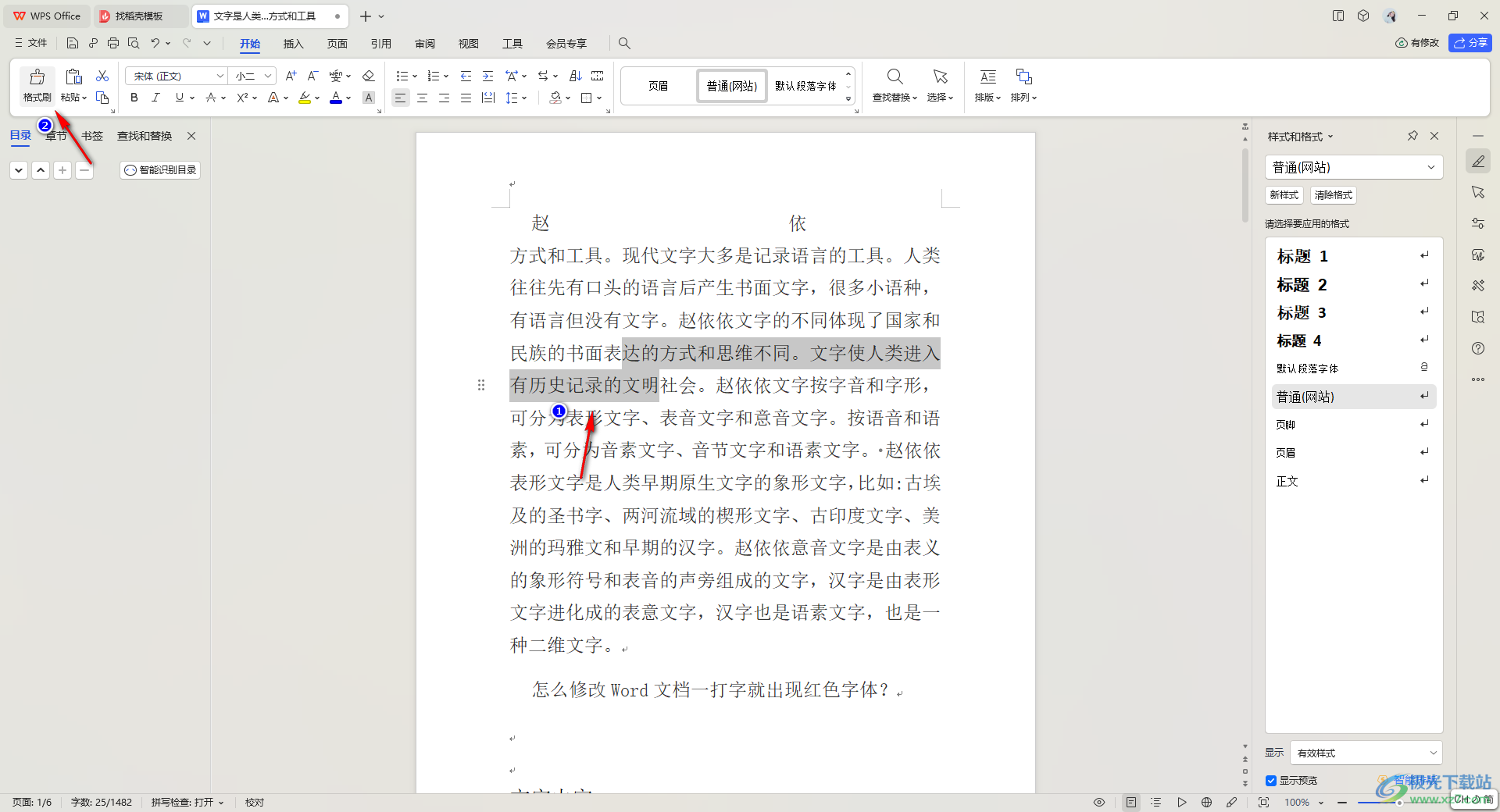Click the document vertical scrollbar
1500x812 pixels.
point(1245,186)
